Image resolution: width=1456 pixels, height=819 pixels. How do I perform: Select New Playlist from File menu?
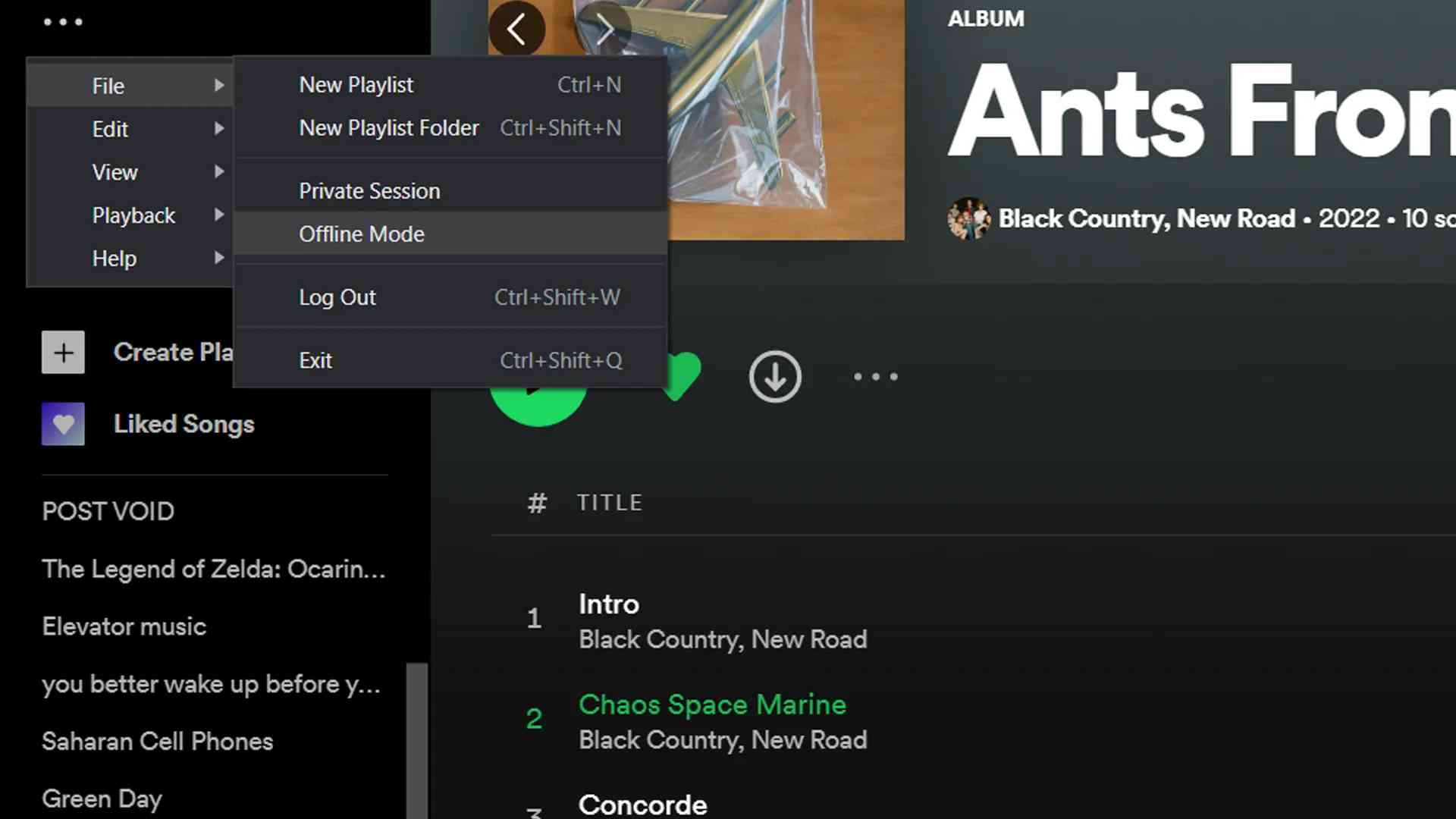356,84
